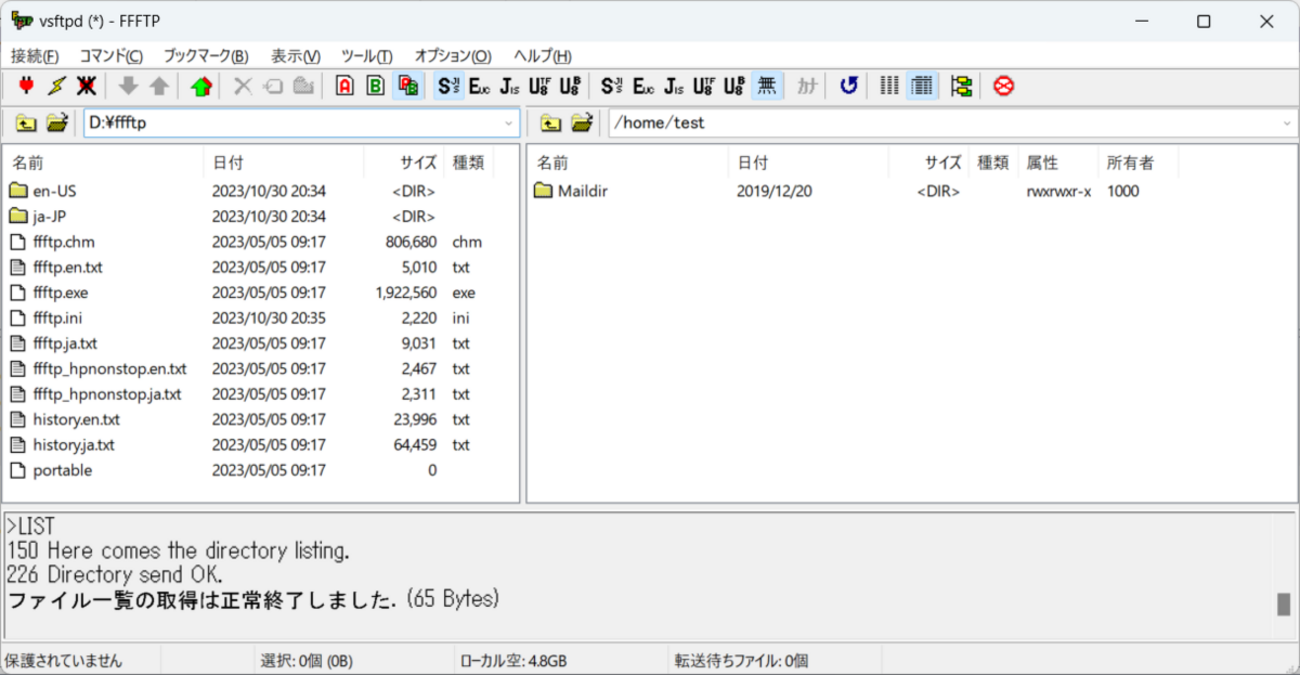Image resolution: width=1300 pixels, height=675 pixels.
Task: Click the red plug Connect icon
Action: click(x=27, y=86)
